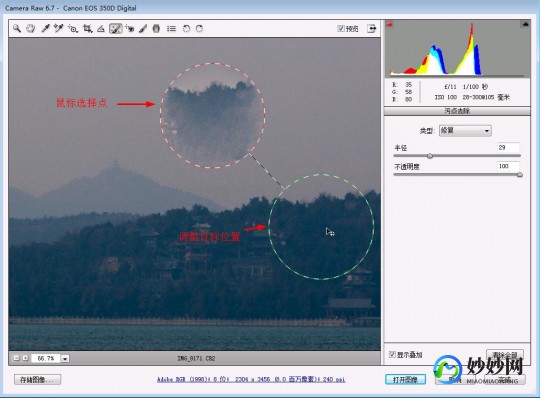The image size is (540, 398).
Task: Rotate image 90° clockwise
Action: [x=199, y=29]
